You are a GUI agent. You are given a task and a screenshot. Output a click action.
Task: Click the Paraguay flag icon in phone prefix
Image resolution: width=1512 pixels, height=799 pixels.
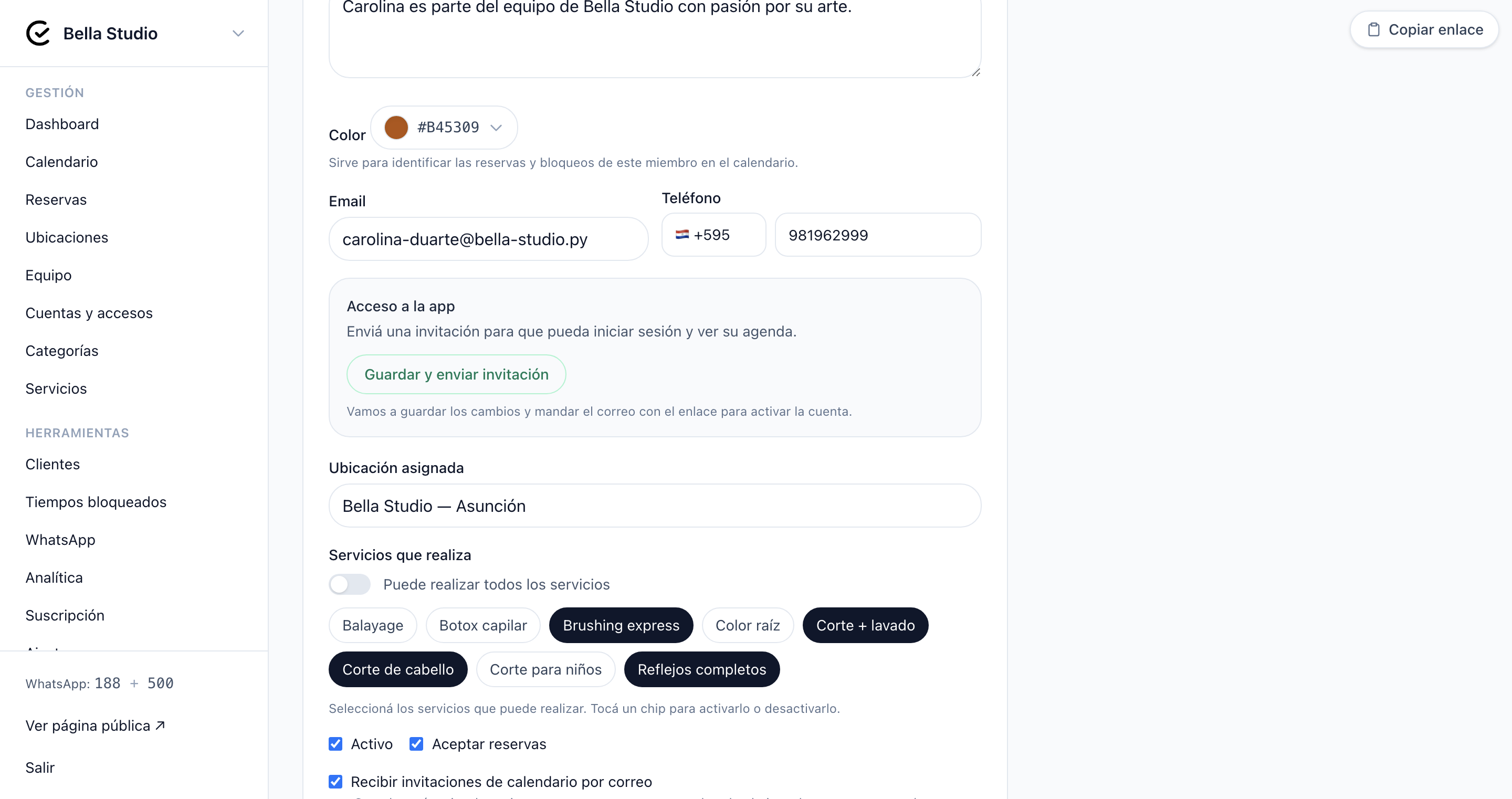[x=681, y=235]
